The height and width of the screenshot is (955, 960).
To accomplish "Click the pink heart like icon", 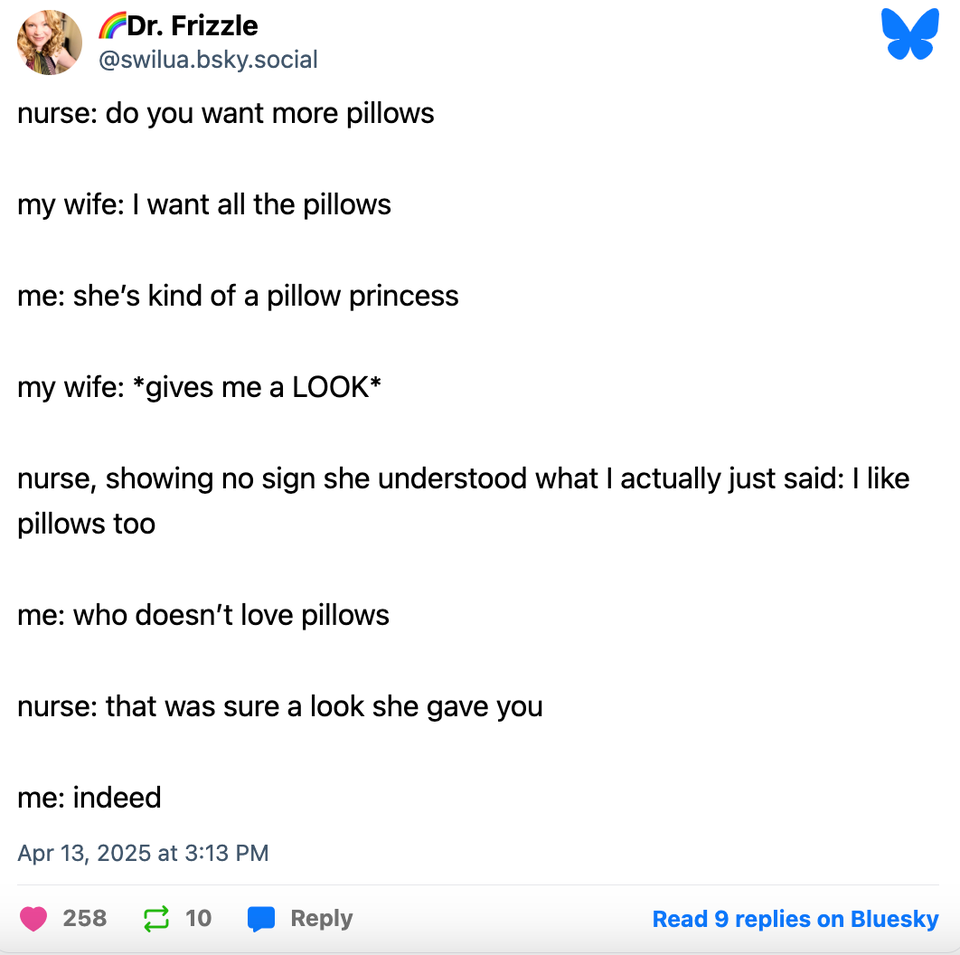I will [34, 918].
